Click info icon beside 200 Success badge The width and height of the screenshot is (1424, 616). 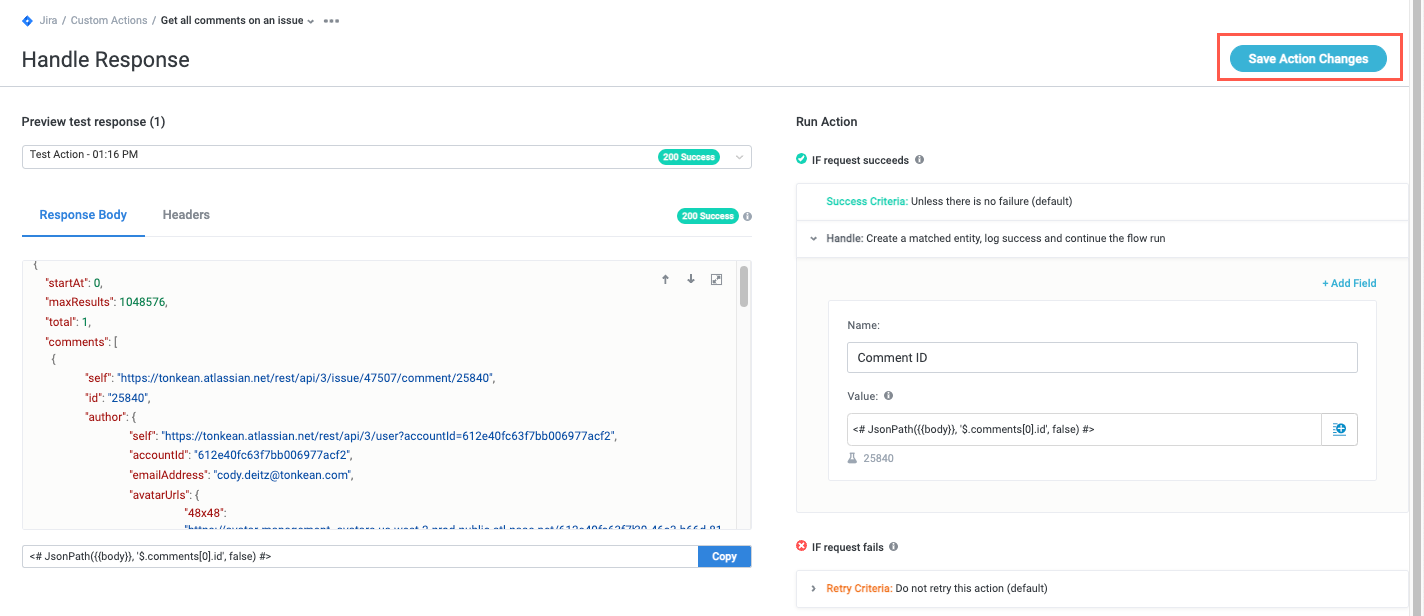(x=747, y=216)
